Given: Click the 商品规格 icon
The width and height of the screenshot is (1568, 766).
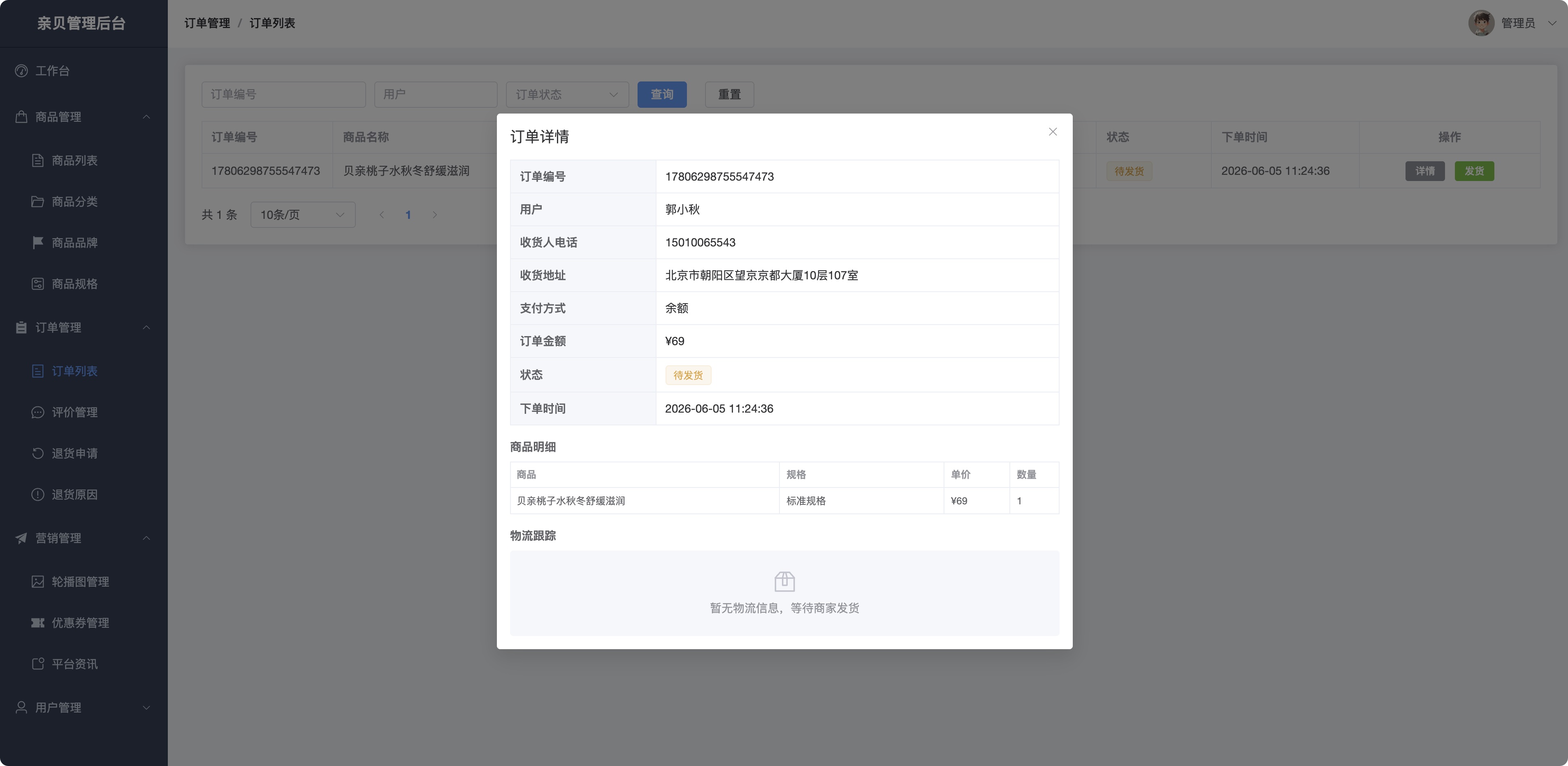Looking at the screenshot, I should click(x=38, y=284).
